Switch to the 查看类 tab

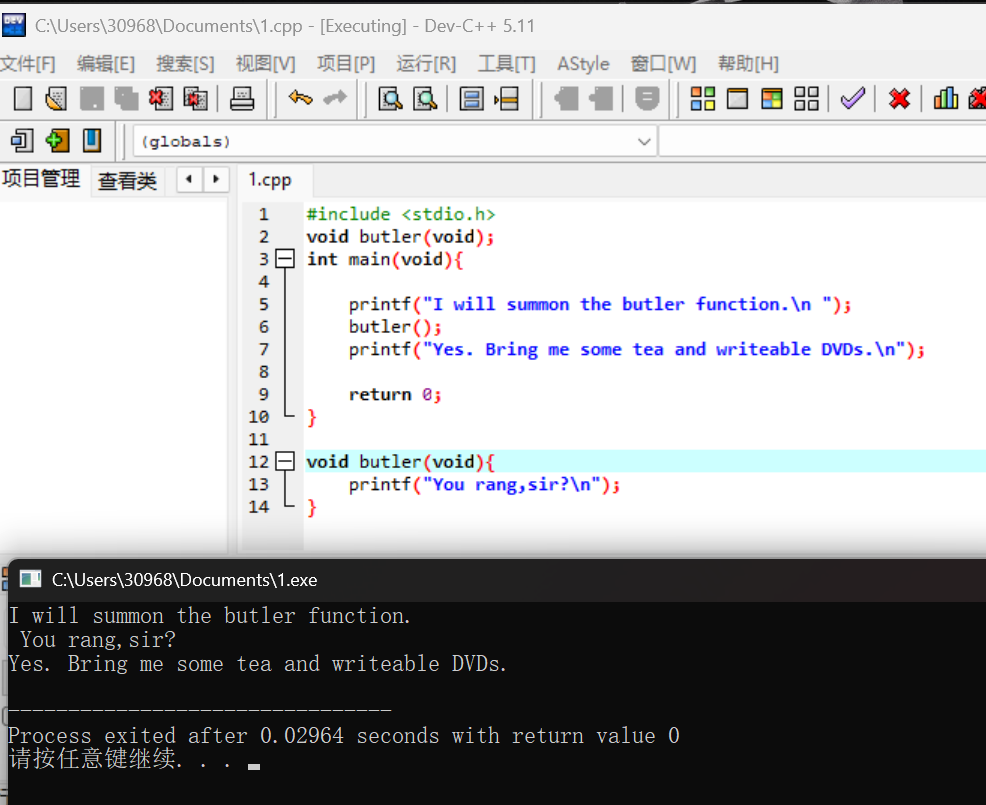[127, 181]
